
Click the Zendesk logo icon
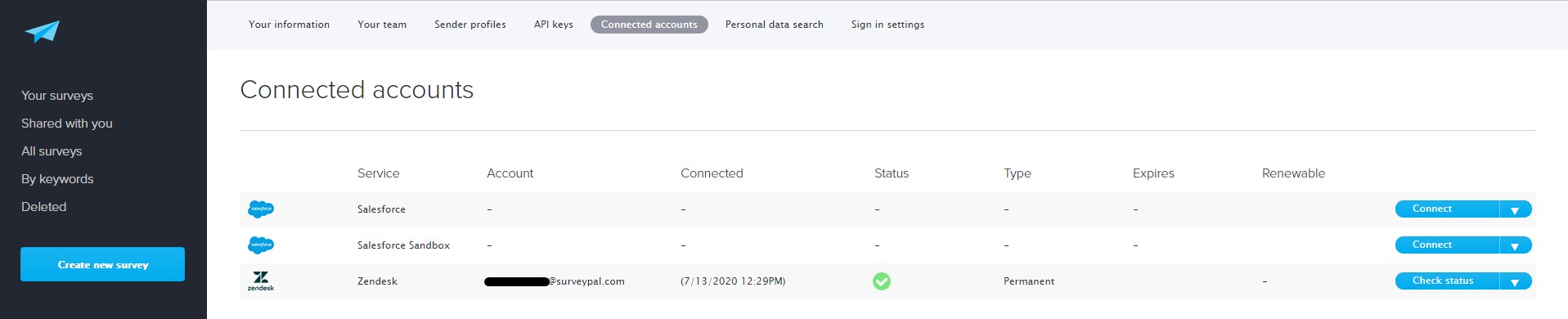[x=261, y=281]
